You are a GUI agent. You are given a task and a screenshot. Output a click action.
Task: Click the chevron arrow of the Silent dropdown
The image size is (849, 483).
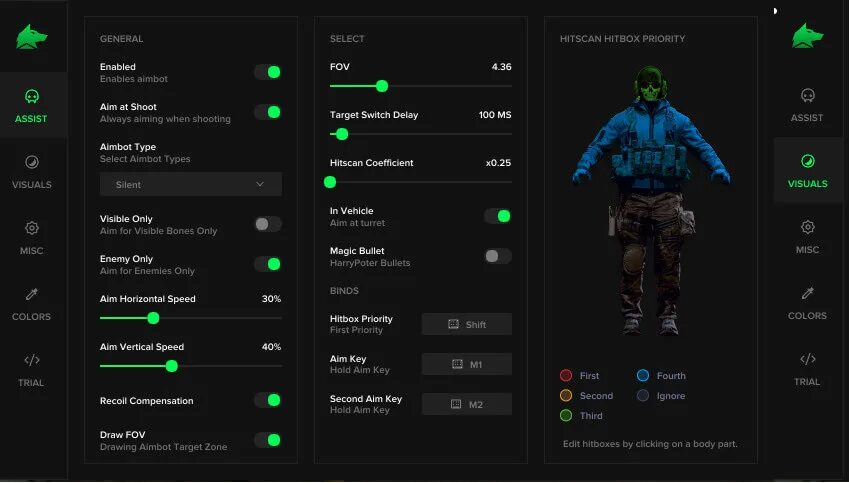pyautogui.click(x=260, y=185)
